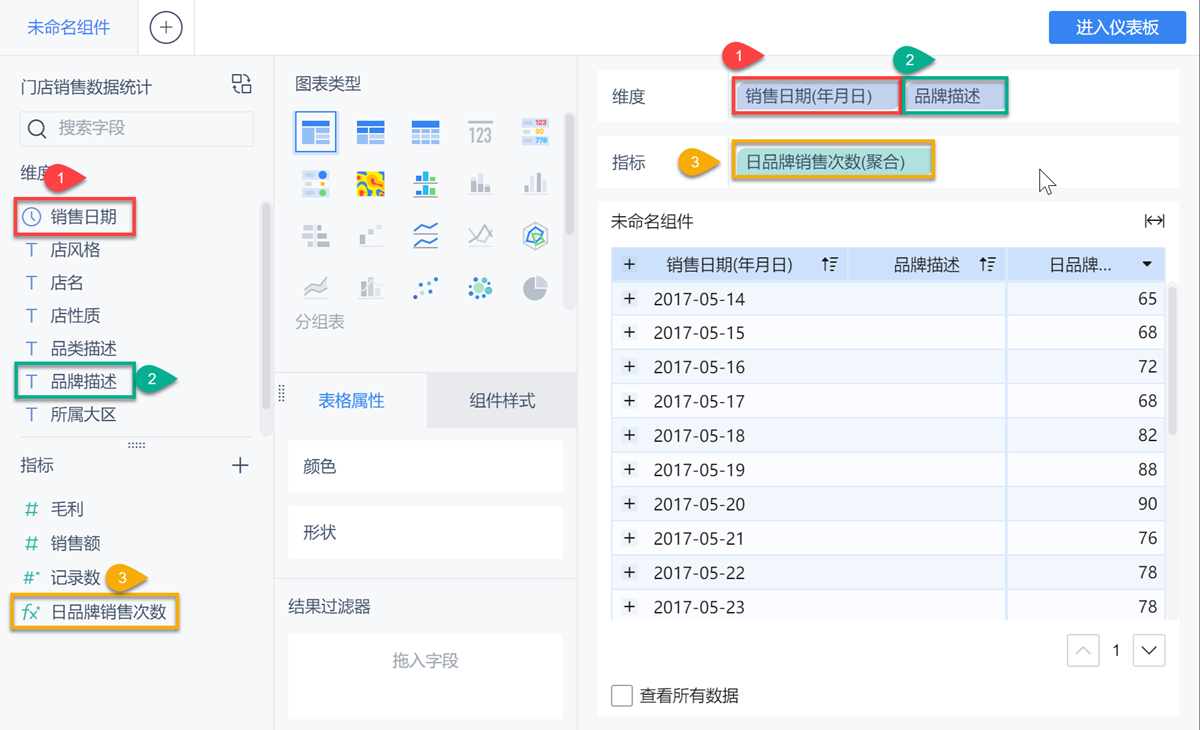Expand the 2017-05-16 row

click(x=629, y=367)
